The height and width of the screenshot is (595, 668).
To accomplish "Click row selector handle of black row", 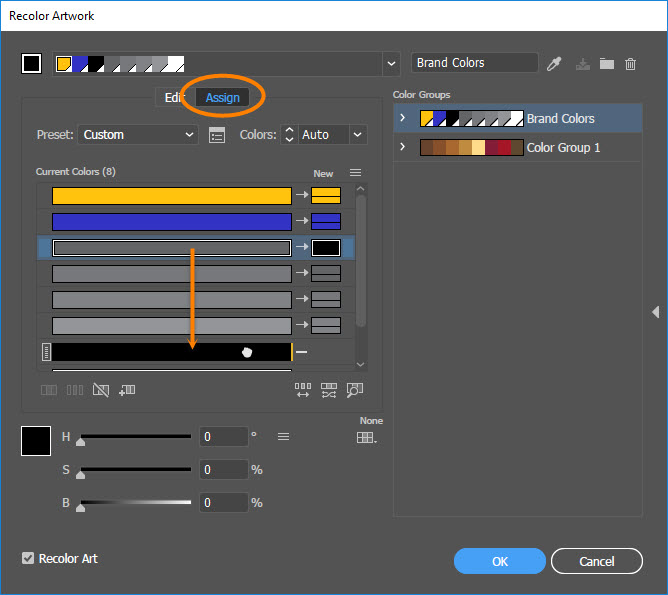I will (x=46, y=352).
